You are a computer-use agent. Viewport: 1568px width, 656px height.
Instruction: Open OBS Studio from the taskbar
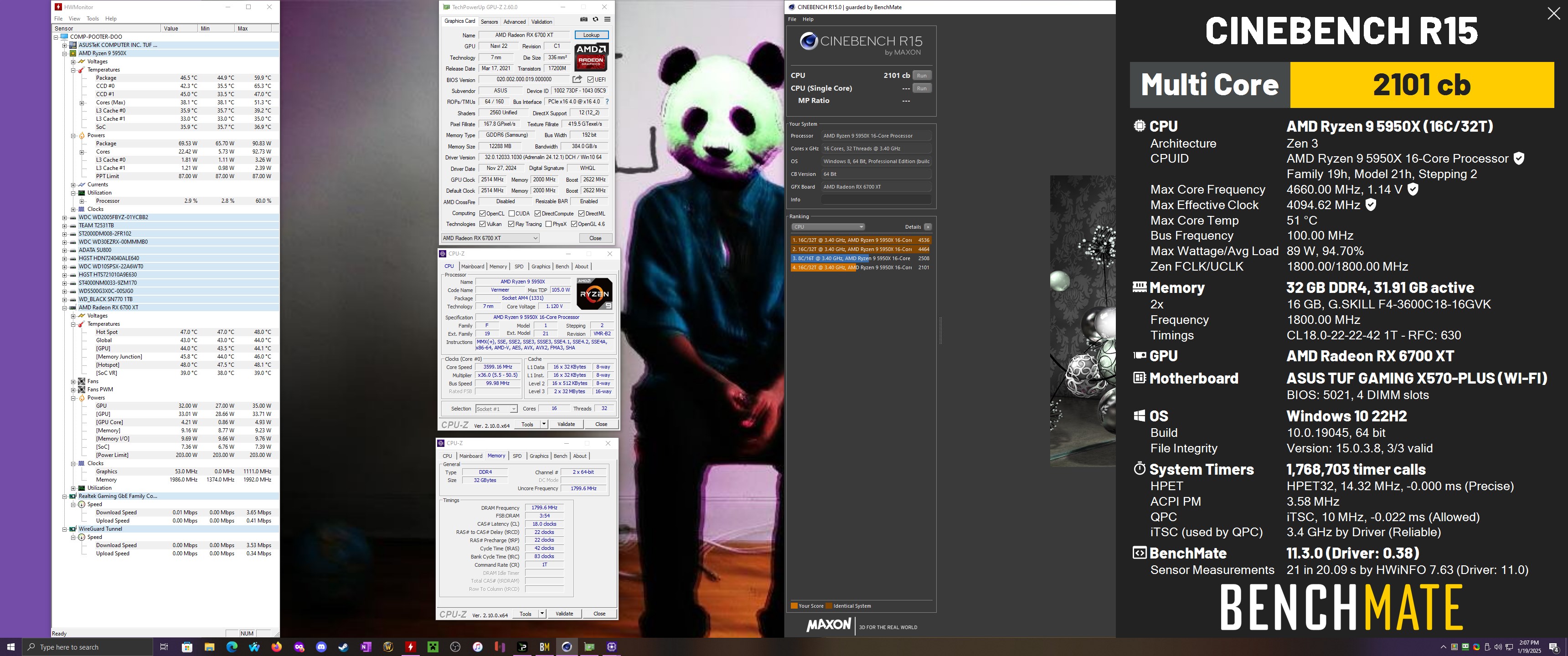pyautogui.click(x=455, y=647)
